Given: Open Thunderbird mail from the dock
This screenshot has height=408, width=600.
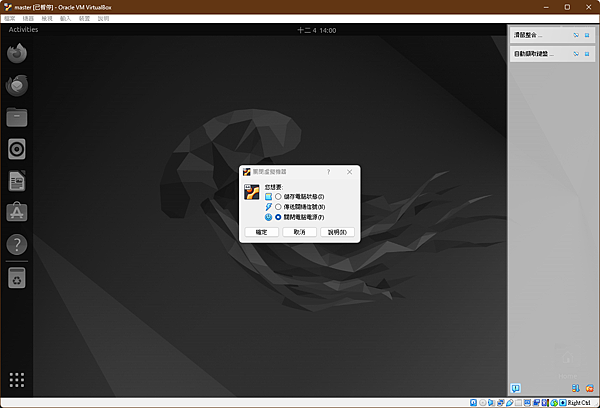Looking at the screenshot, I should pos(17,85).
